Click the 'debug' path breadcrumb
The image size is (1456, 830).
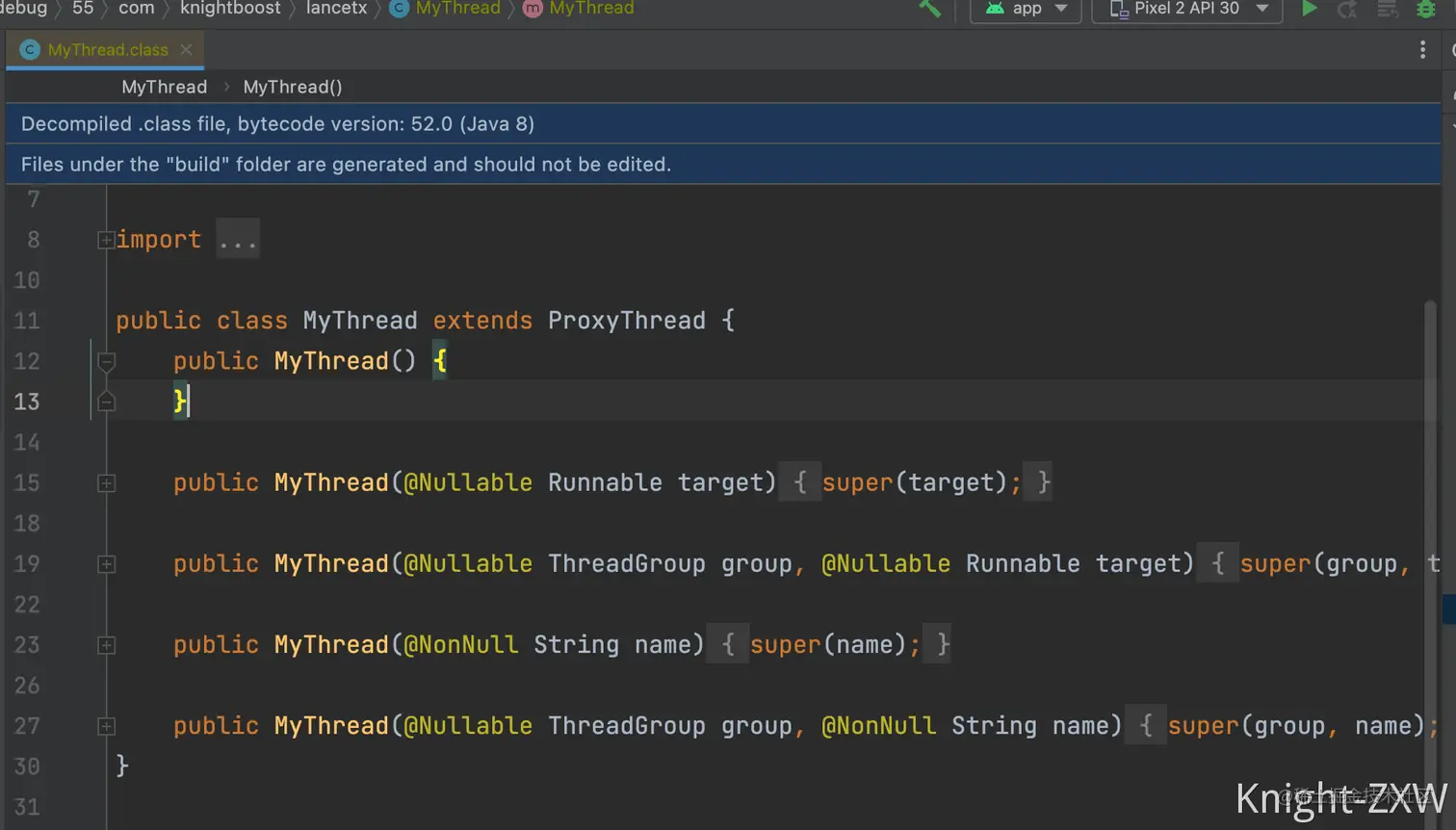coord(22,8)
